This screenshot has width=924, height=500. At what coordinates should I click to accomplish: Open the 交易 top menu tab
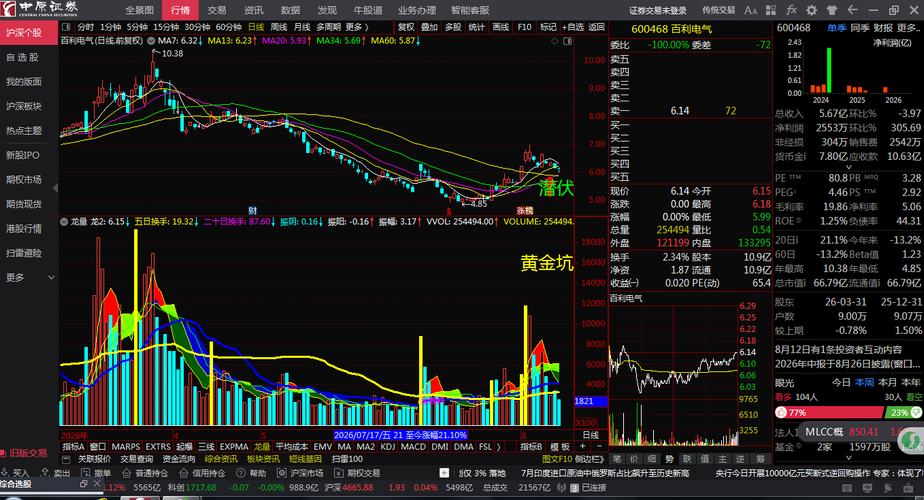[x=216, y=10]
